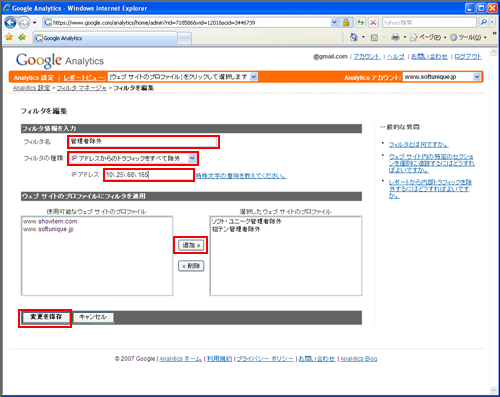500x397 pixels.
Task: Click the search magnifier icon
Action: 483,22
